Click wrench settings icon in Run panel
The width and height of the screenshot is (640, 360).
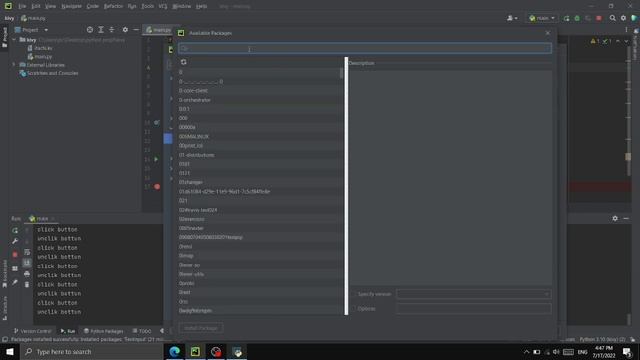pos(15,241)
